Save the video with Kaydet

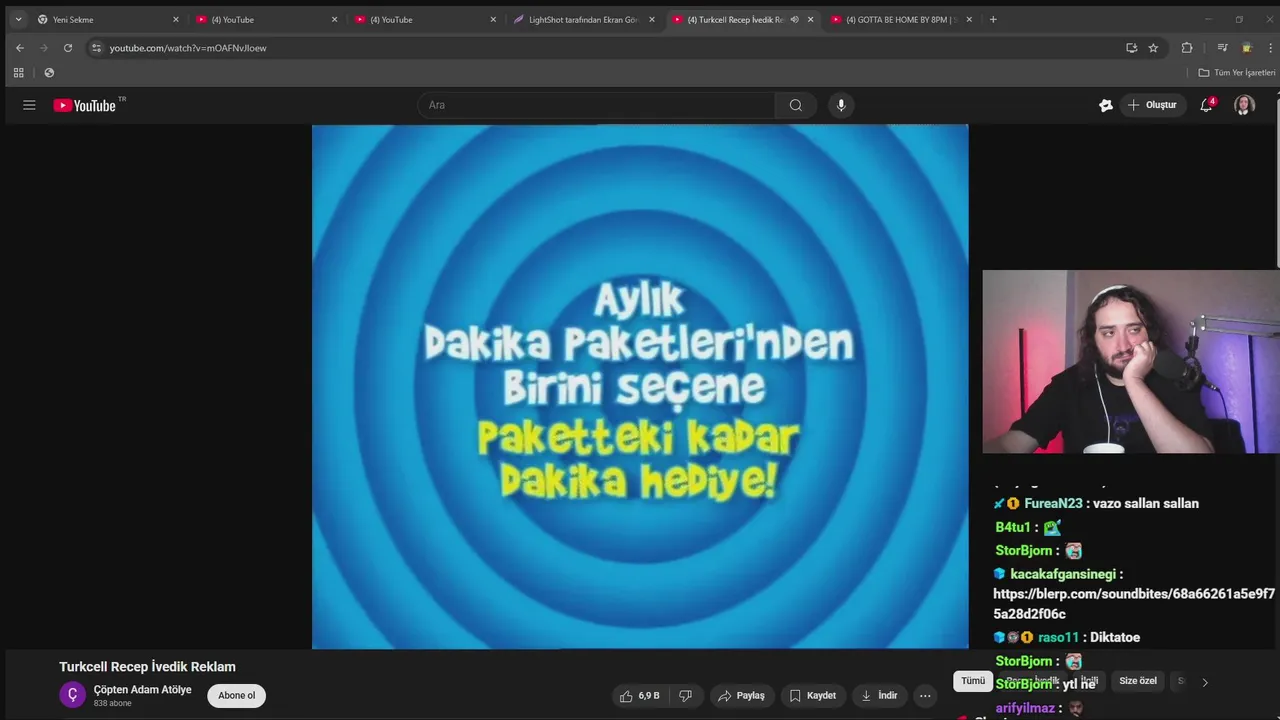812,695
